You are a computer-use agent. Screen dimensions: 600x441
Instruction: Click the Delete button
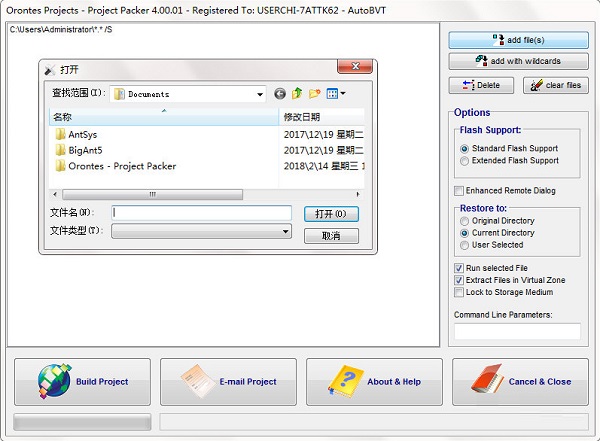(481, 85)
